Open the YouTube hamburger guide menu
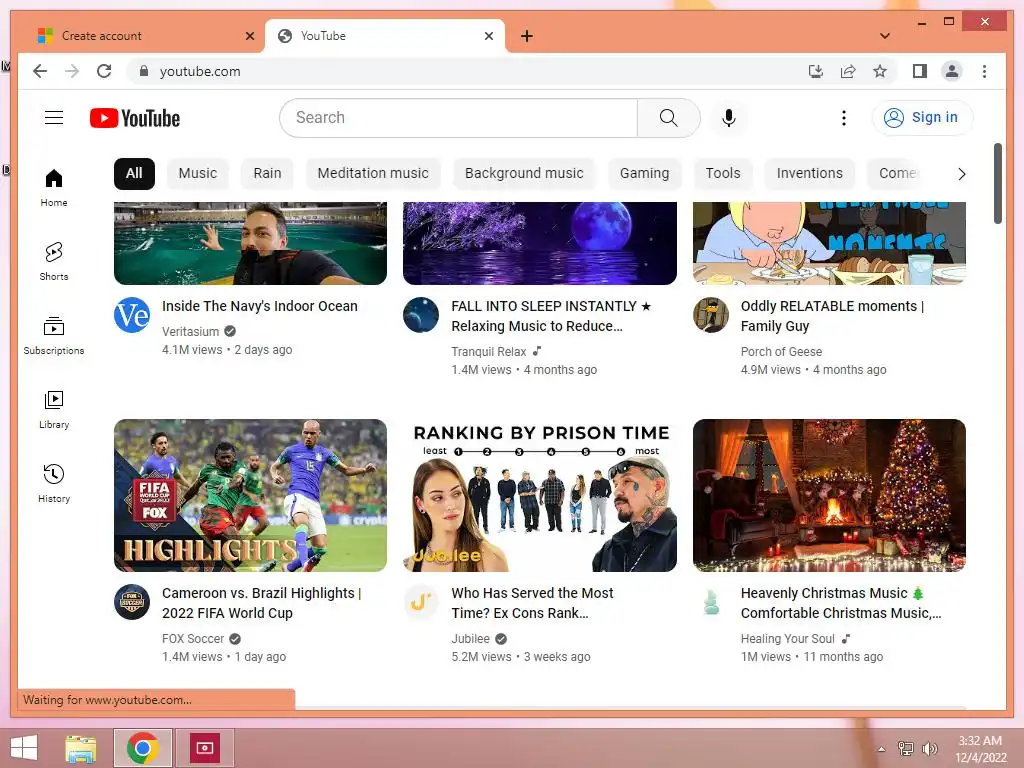The width and height of the screenshot is (1024, 768). pos(54,118)
